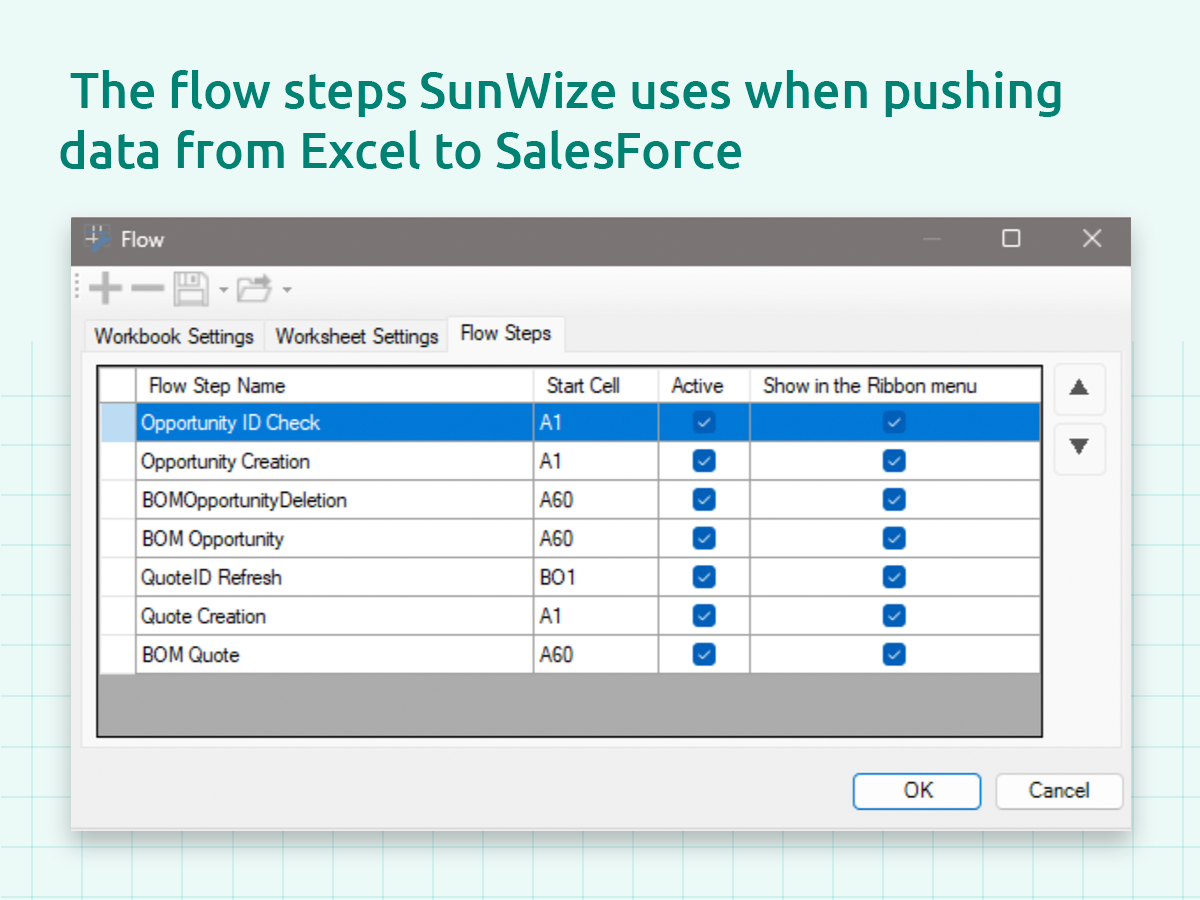
Task: Maximize the Flow dialog window
Action: click(1011, 239)
